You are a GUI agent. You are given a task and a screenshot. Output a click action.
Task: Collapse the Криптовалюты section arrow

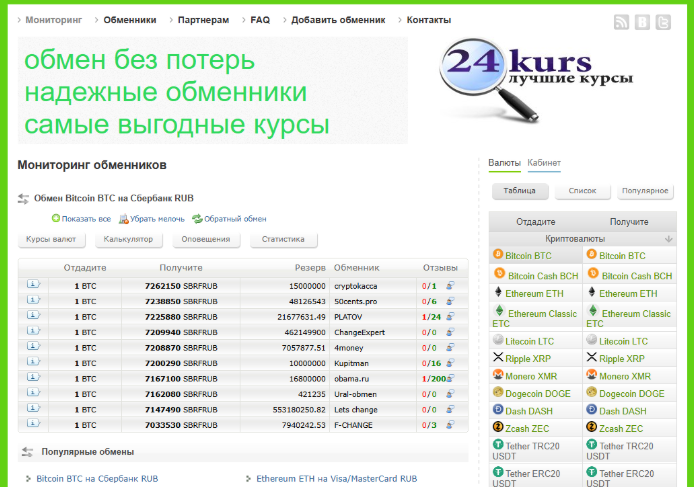point(668,239)
